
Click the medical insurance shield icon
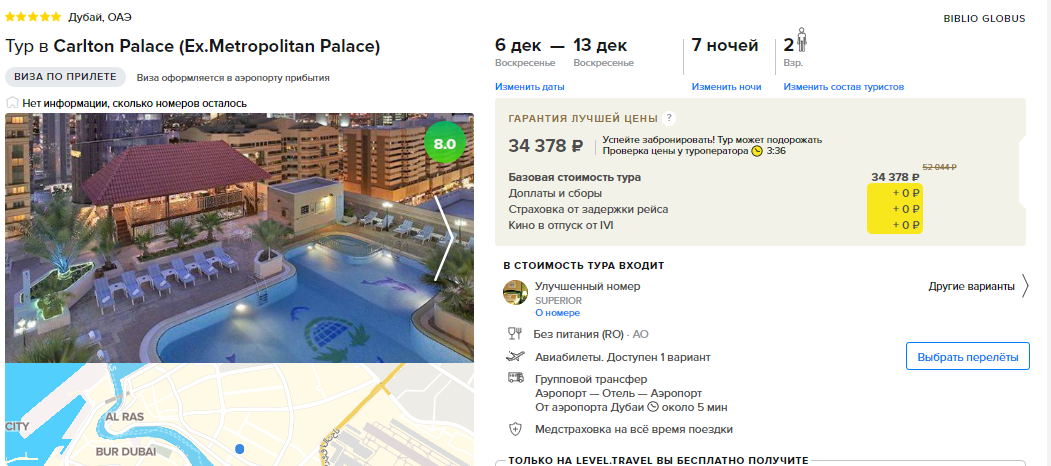coord(515,429)
